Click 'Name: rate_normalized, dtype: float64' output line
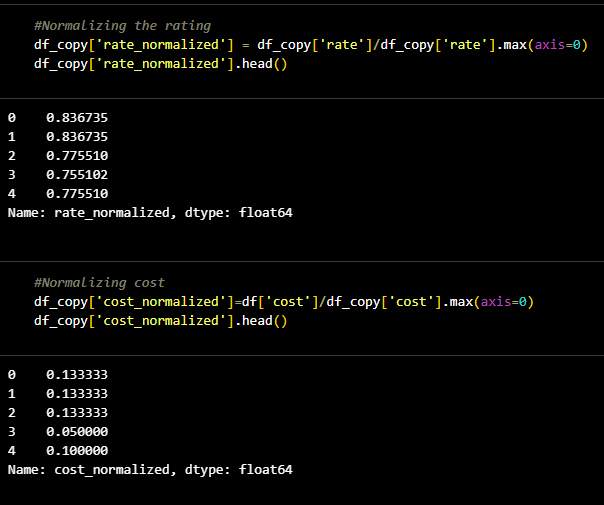Viewport: 604px width, 505px height. 150,213
